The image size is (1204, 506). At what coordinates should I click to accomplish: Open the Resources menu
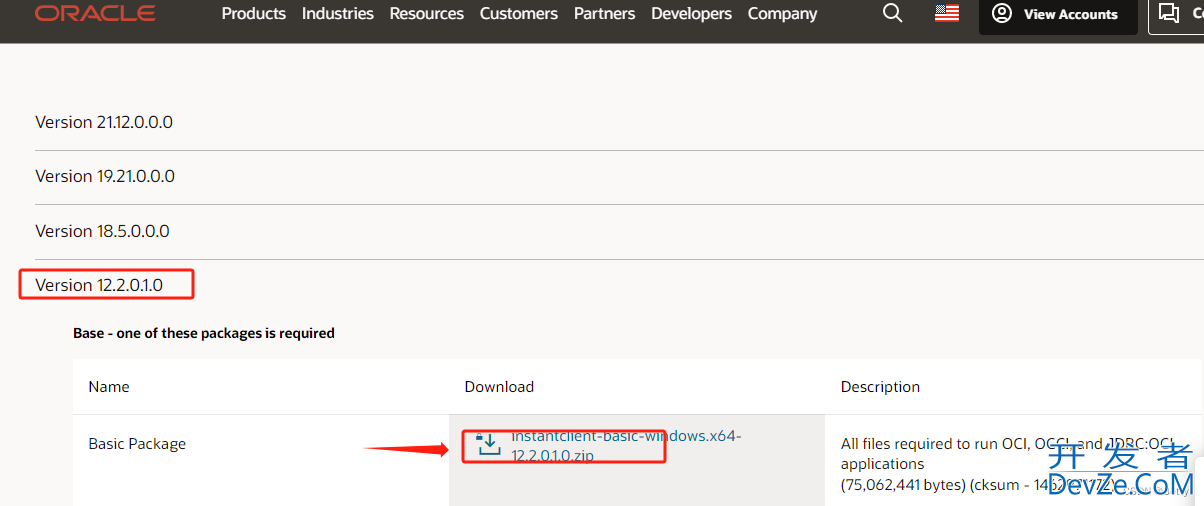[x=427, y=14]
